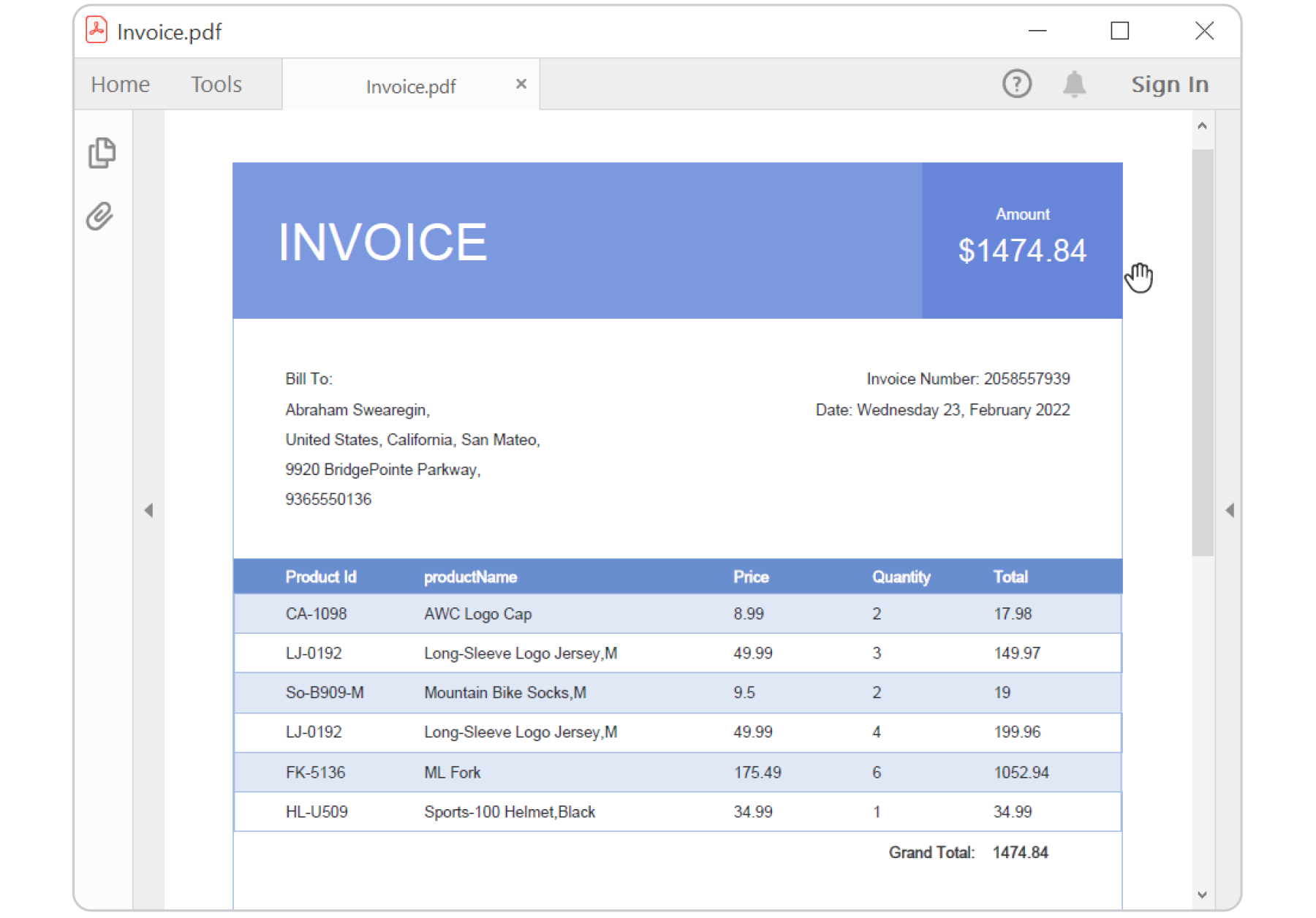Close the Invoice.pdf tab

tap(521, 84)
